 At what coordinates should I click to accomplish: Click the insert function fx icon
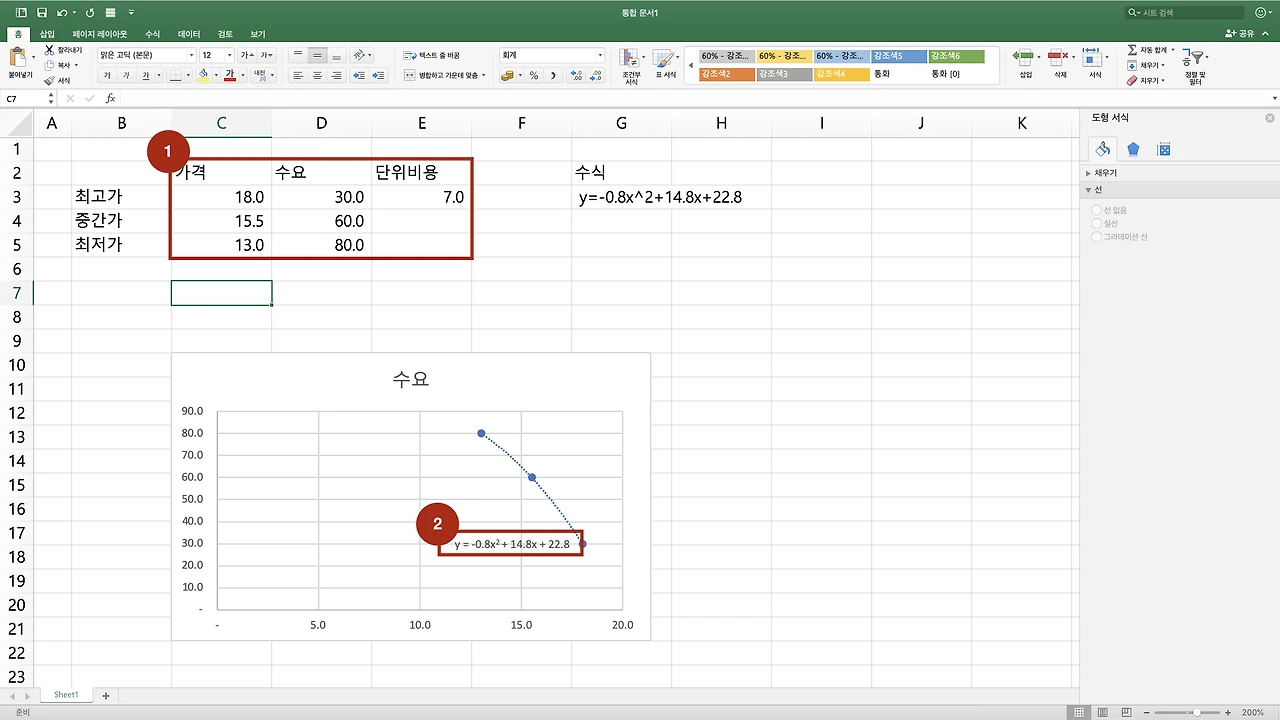point(110,99)
